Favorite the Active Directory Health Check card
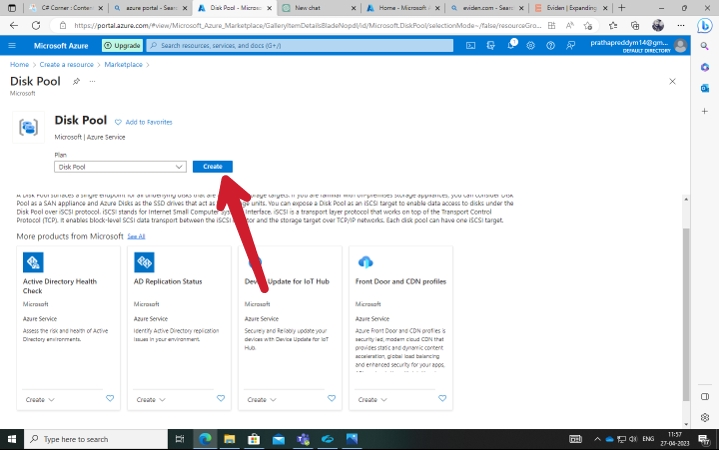This screenshot has height=450, width=719. [110, 398]
